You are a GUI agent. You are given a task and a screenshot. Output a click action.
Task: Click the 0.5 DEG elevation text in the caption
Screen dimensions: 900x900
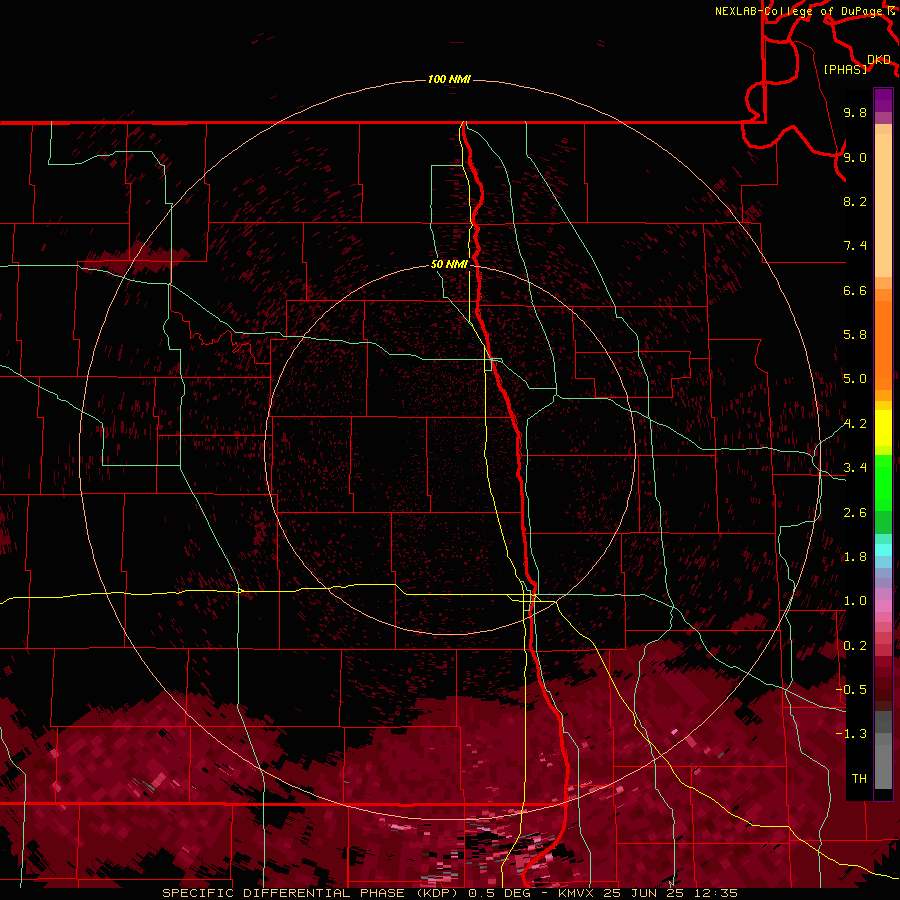tap(500, 893)
